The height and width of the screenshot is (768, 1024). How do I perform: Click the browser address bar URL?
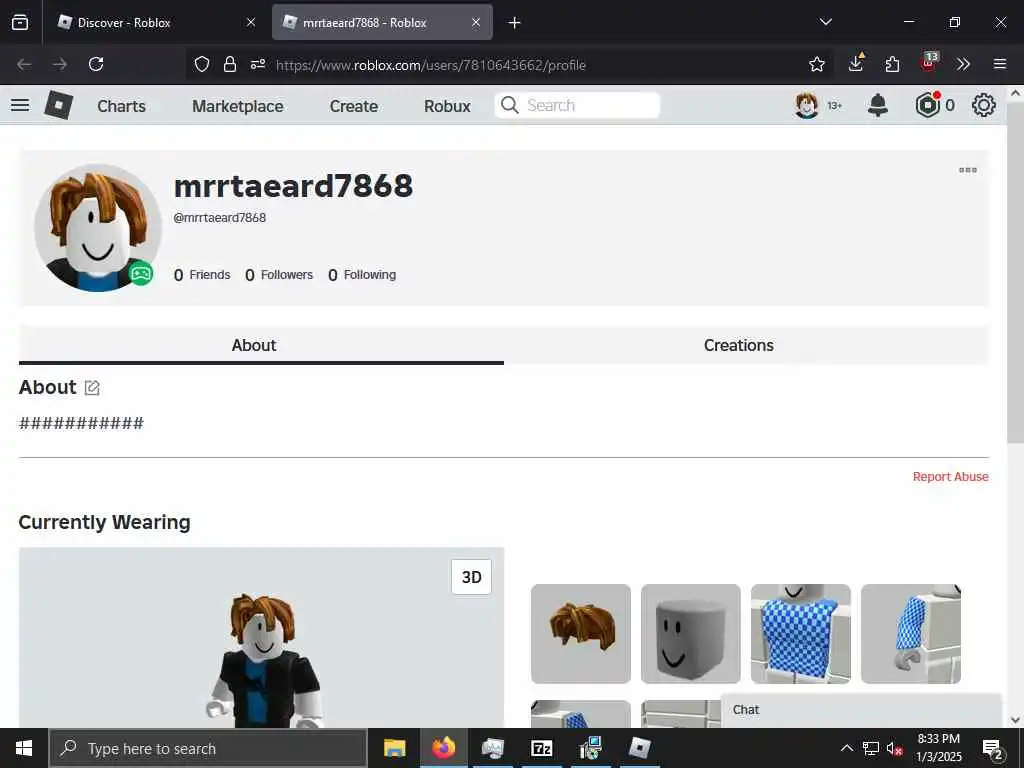[x=431, y=65]
